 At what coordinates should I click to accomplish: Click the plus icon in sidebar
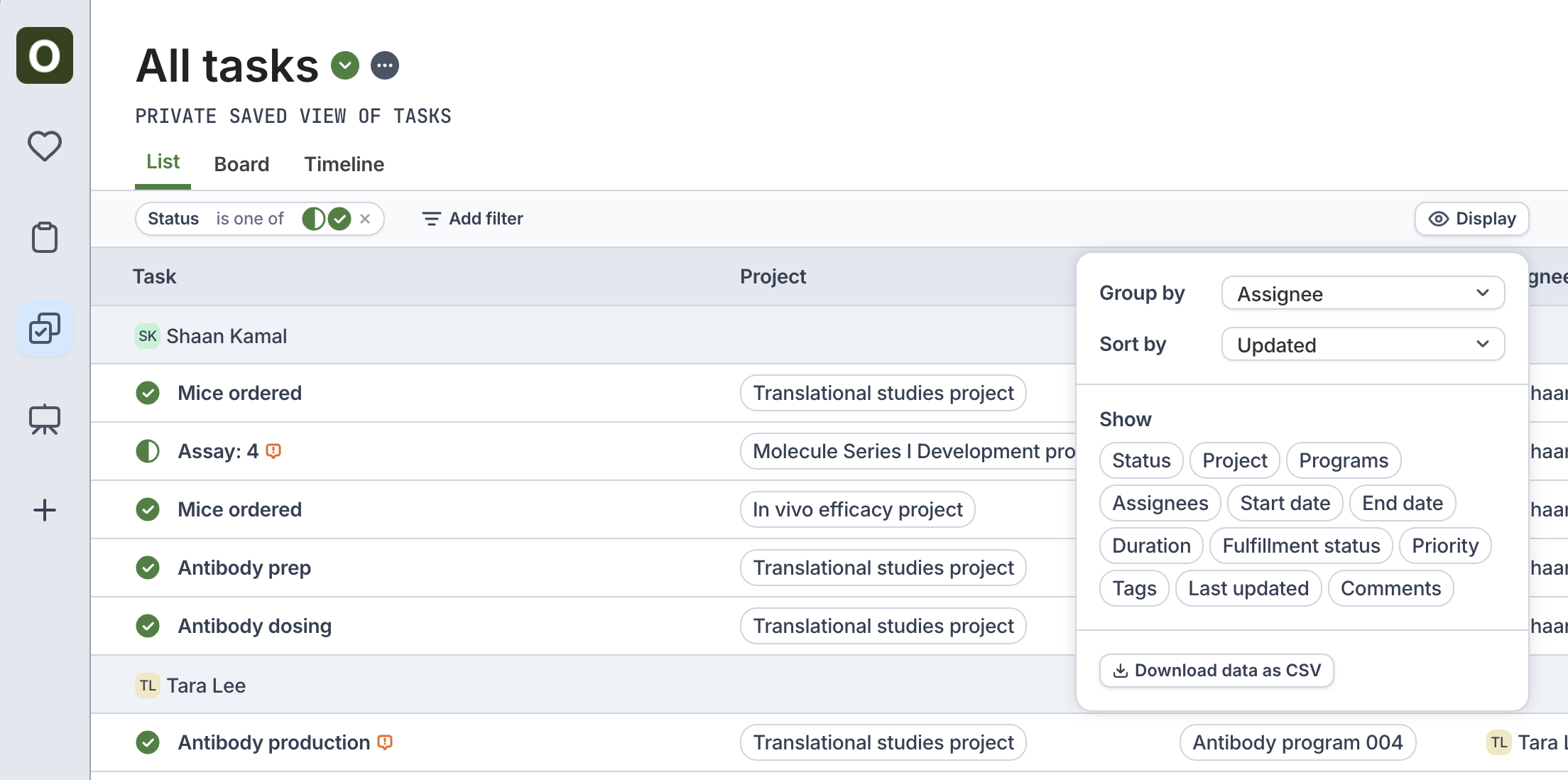(45, 510)
